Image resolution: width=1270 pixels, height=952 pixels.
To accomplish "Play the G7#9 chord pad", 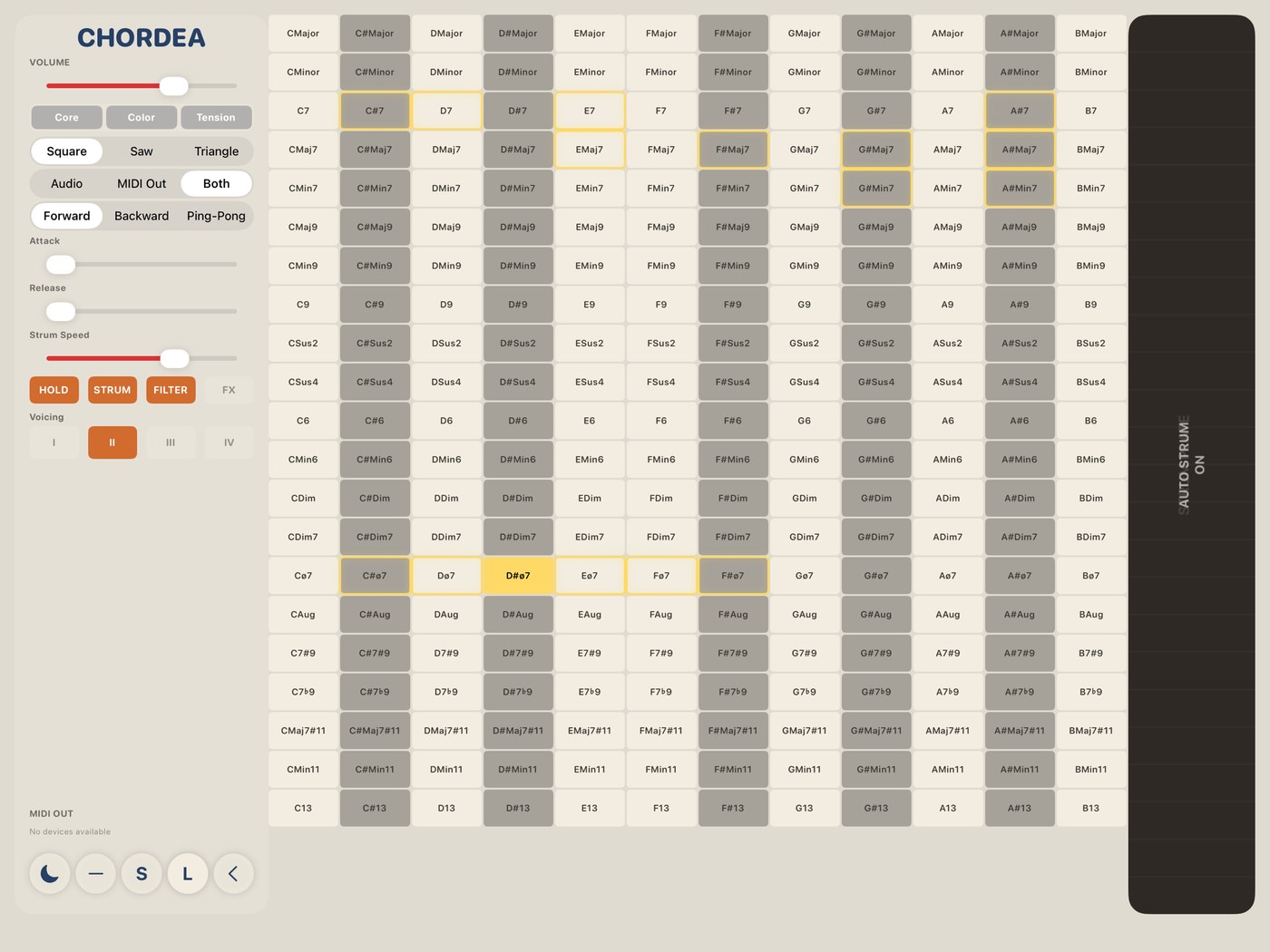I will click(x=805, y=654).
